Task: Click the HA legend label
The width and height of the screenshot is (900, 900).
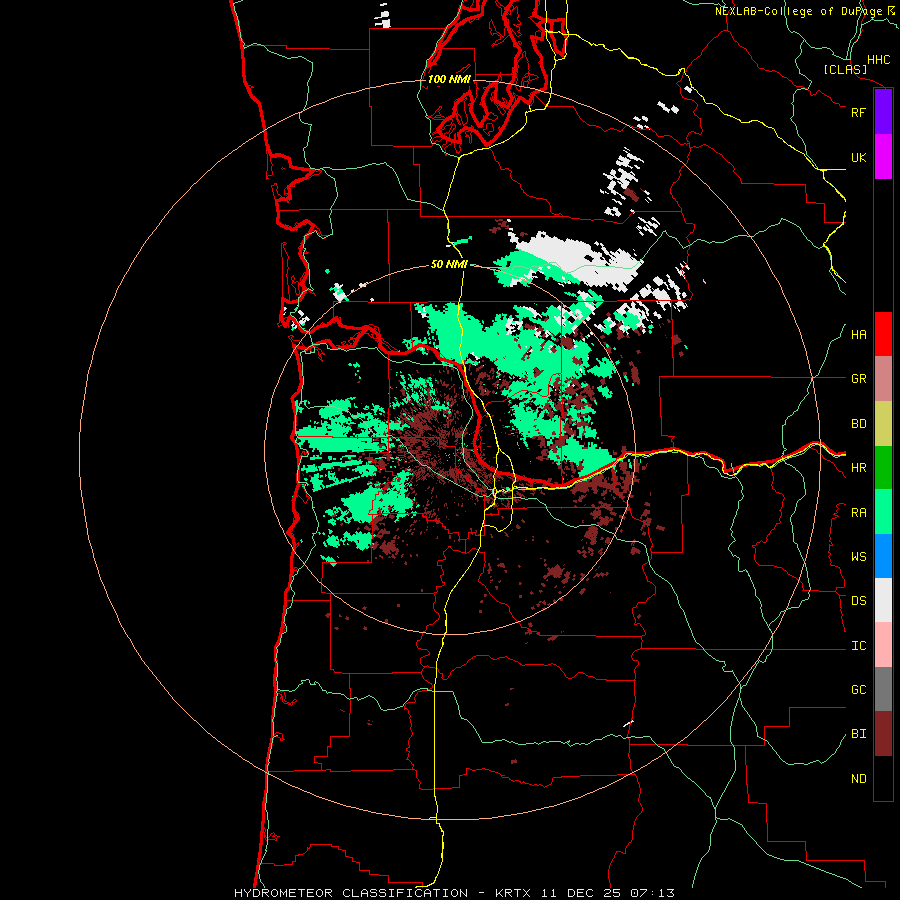Action: tap(858, 335)
